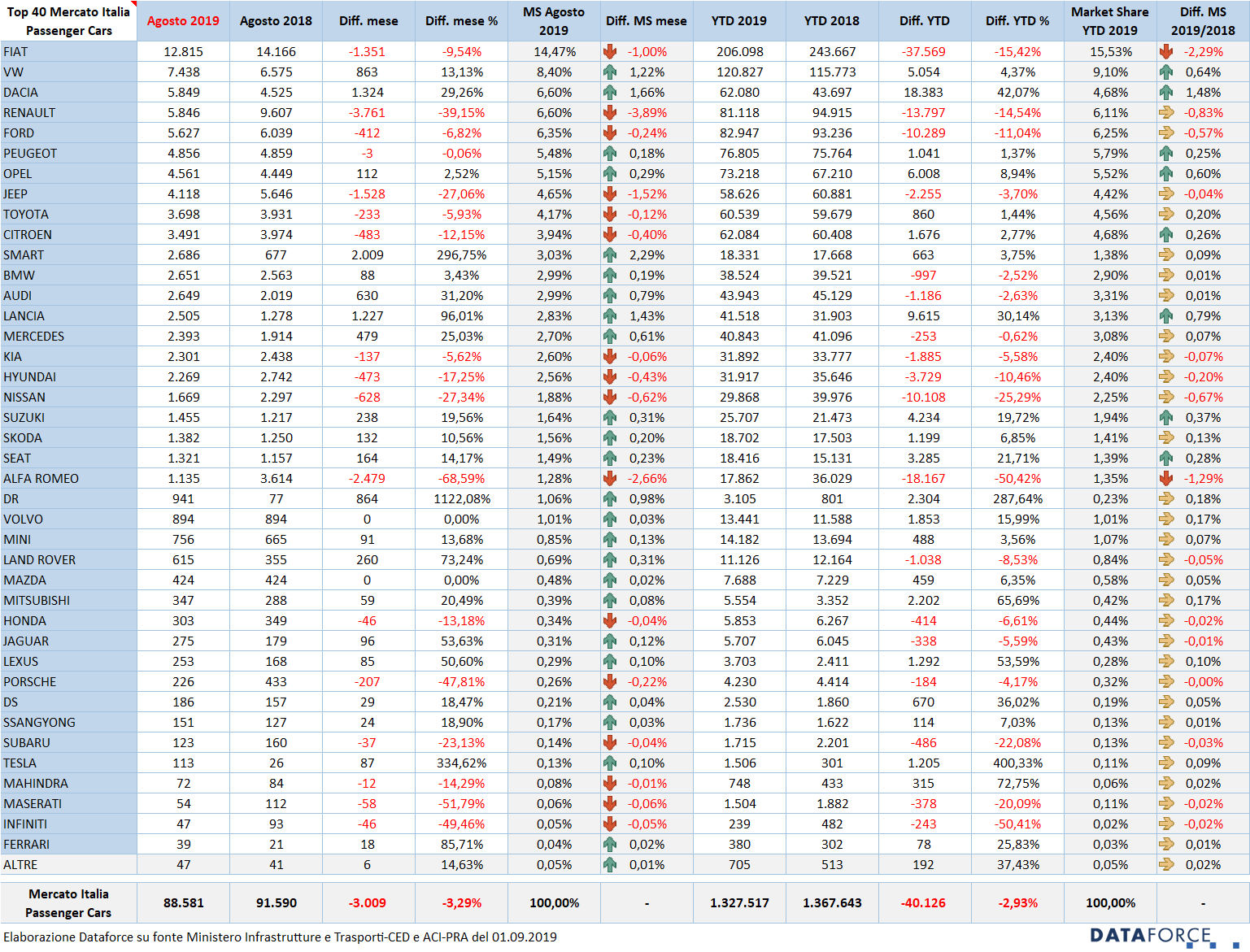
Task: Click the green up arrow in LANCIA's Diff. MS 2019/2018 cell
Action: [x=1166, y=315]
